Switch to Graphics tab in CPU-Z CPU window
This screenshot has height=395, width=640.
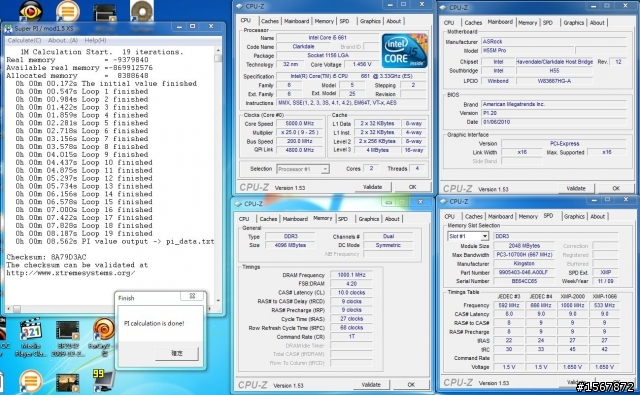point(370,21)
